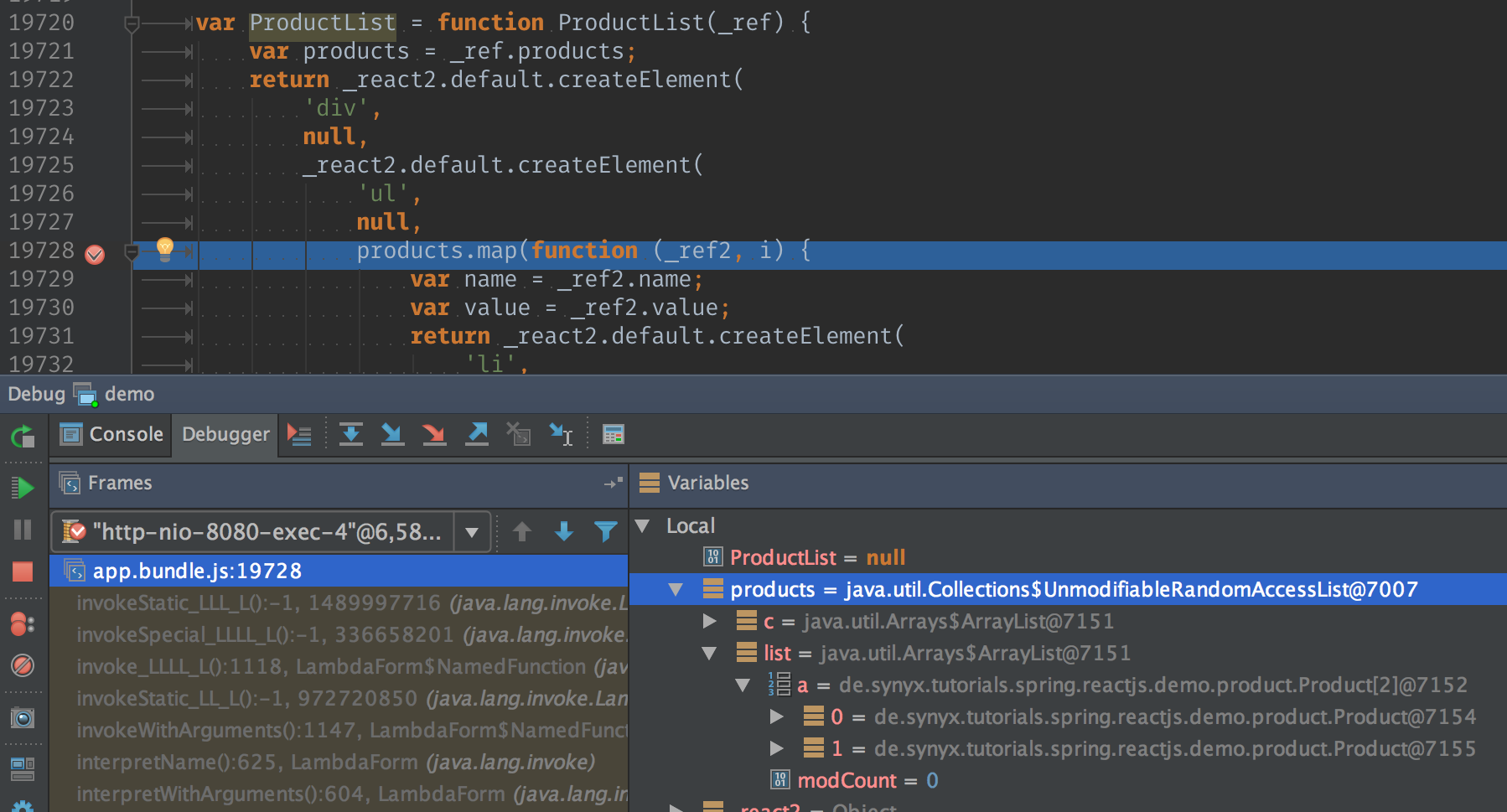Open View Breakpoints icon
Screen dimensions: 1507x812
pyautogui.click(x=23, y=624)
